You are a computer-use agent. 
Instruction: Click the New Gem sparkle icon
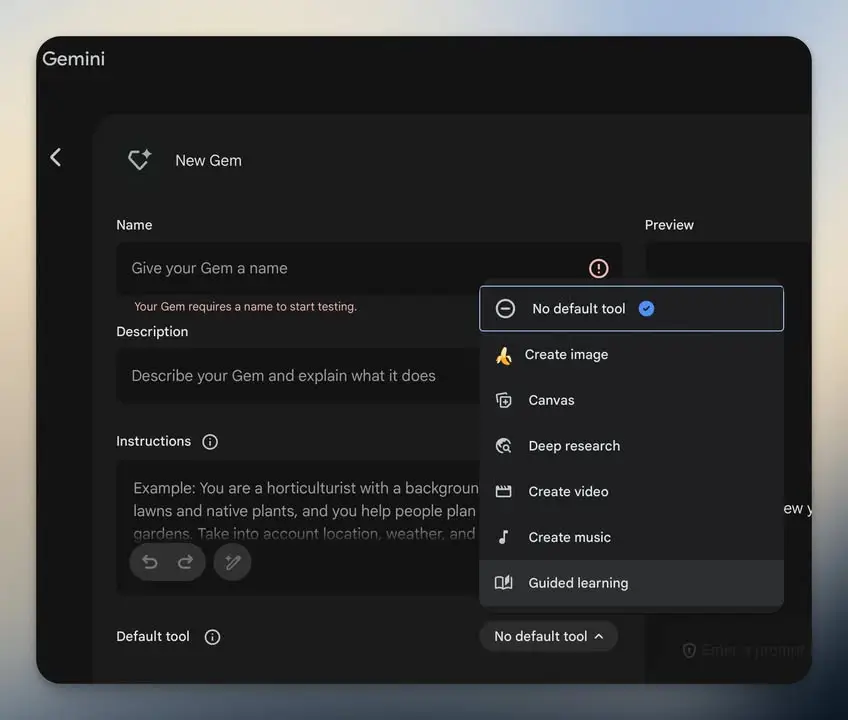coord(140,160)
